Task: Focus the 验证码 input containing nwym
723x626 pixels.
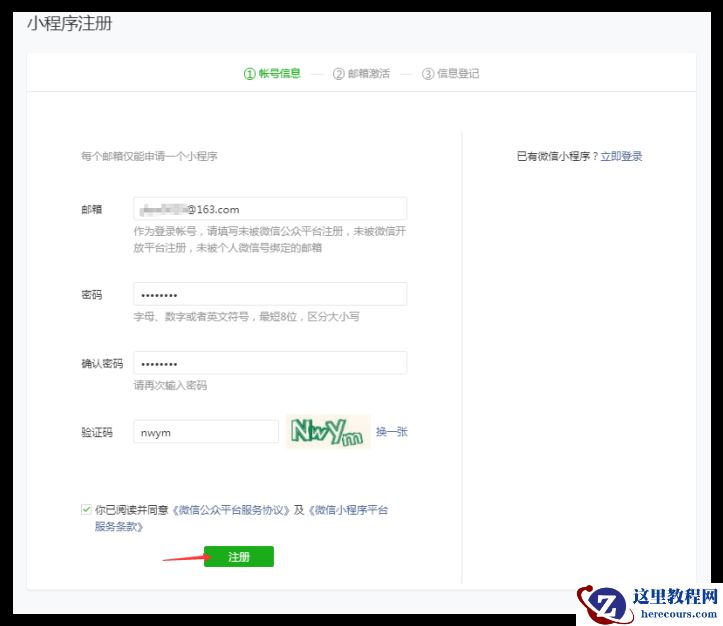Action: [x=205, y=432]
